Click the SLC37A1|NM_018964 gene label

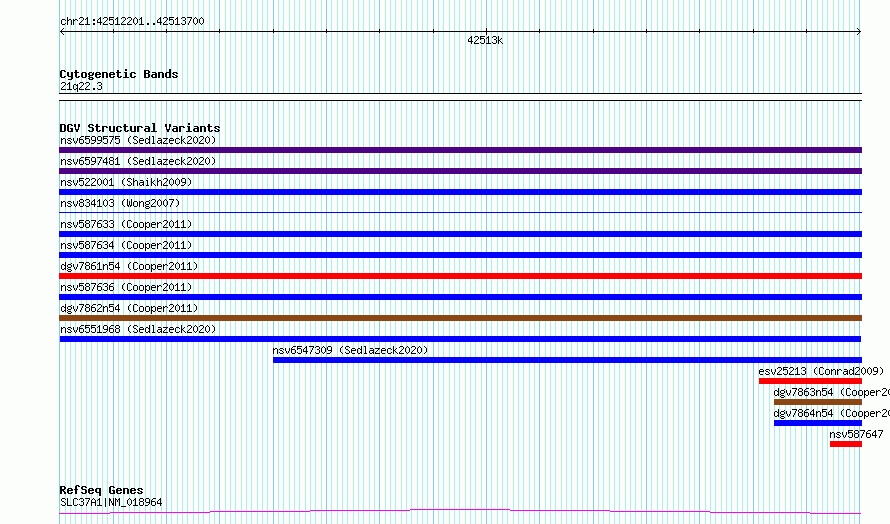(111, 502)
